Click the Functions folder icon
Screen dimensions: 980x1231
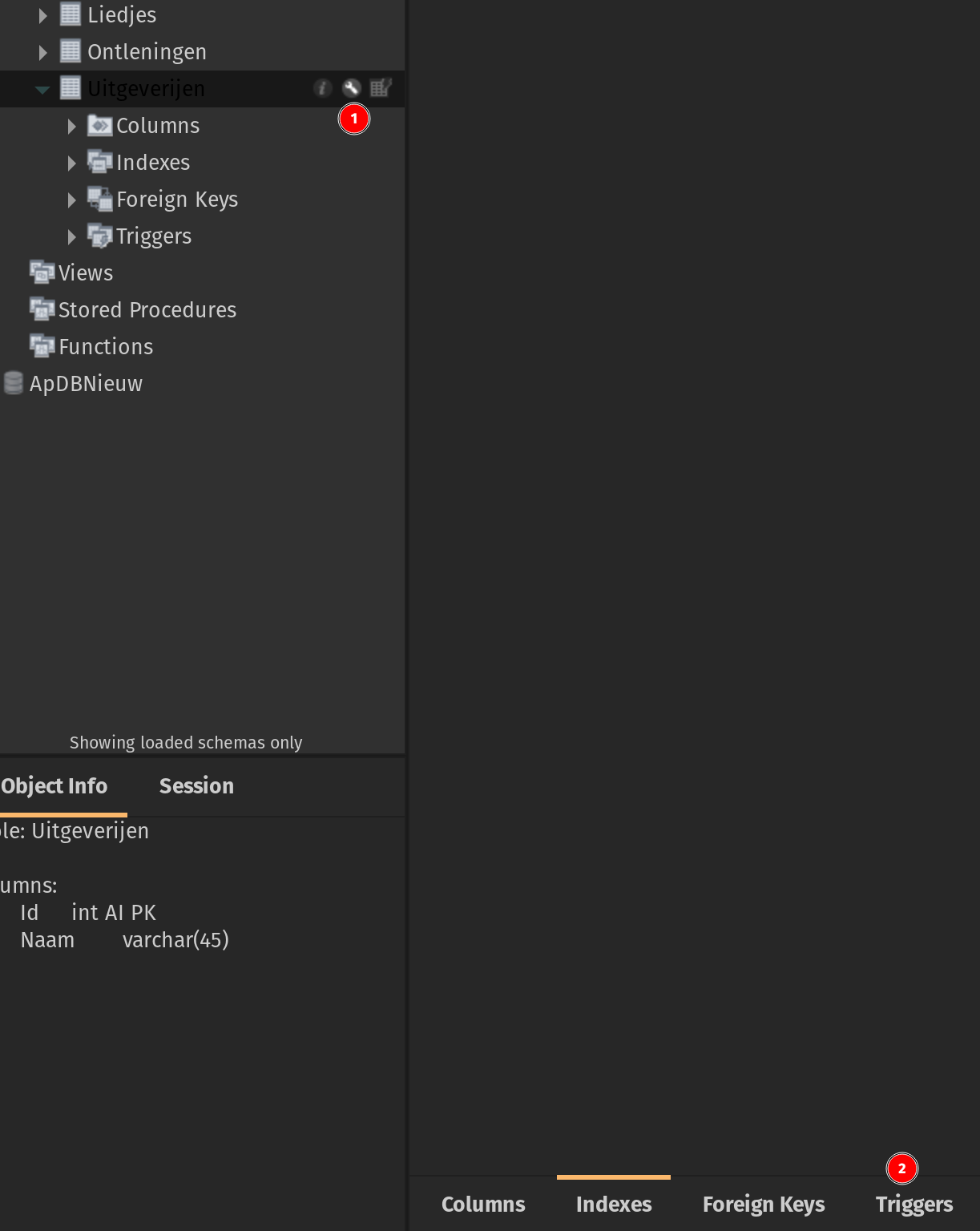pyautogui.click(x=42, y=346)
